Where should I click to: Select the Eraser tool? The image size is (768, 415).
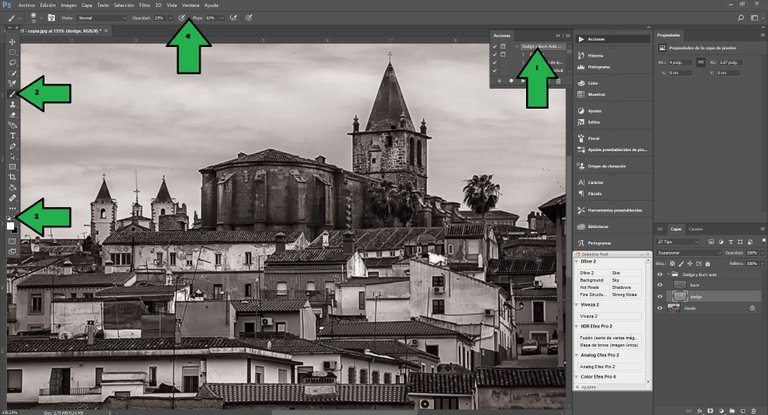click(13, 115)
